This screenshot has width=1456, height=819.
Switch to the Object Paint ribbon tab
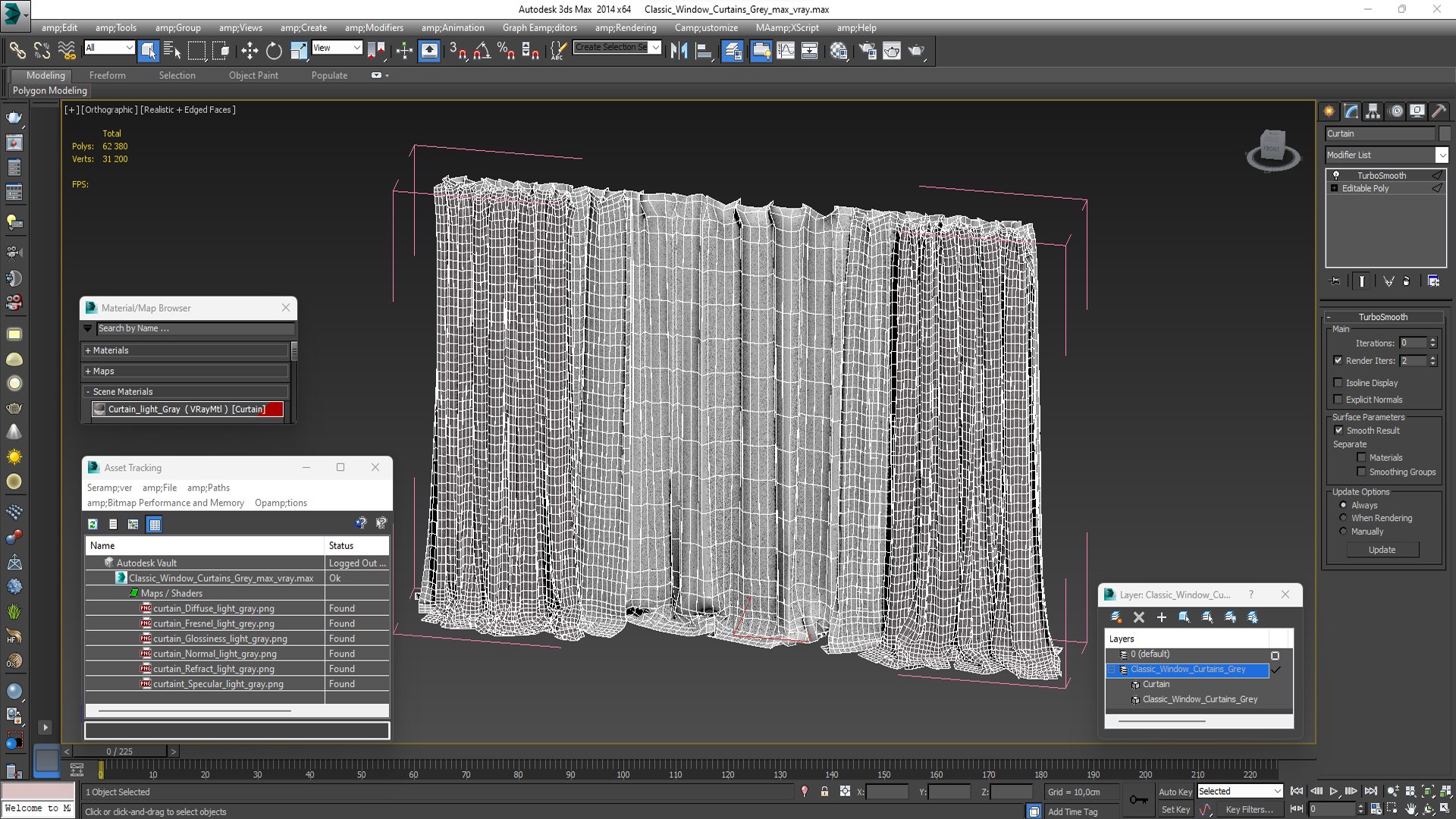253,75
